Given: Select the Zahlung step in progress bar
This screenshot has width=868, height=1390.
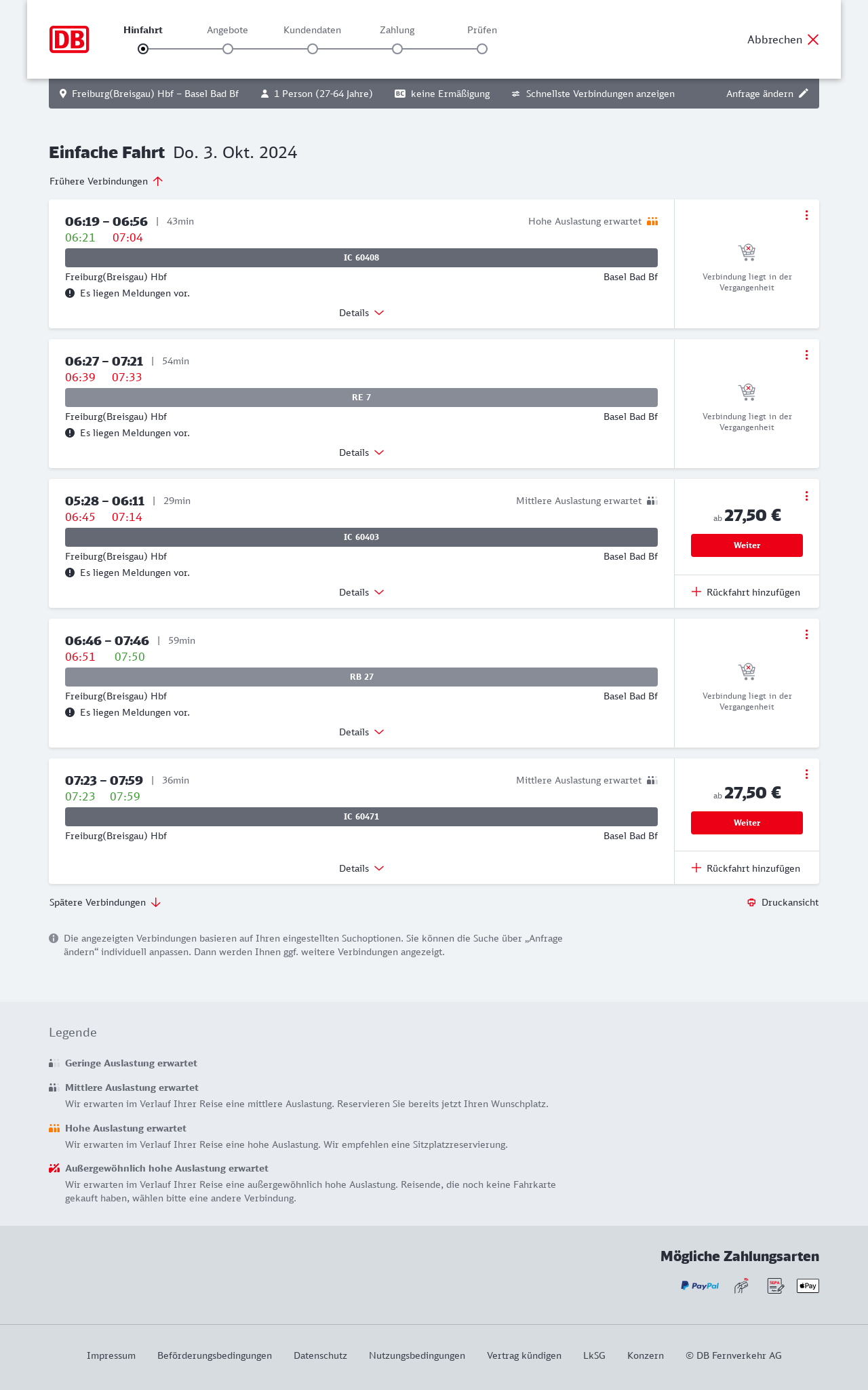Looking at the screenshot, I should tap(397, 49).
